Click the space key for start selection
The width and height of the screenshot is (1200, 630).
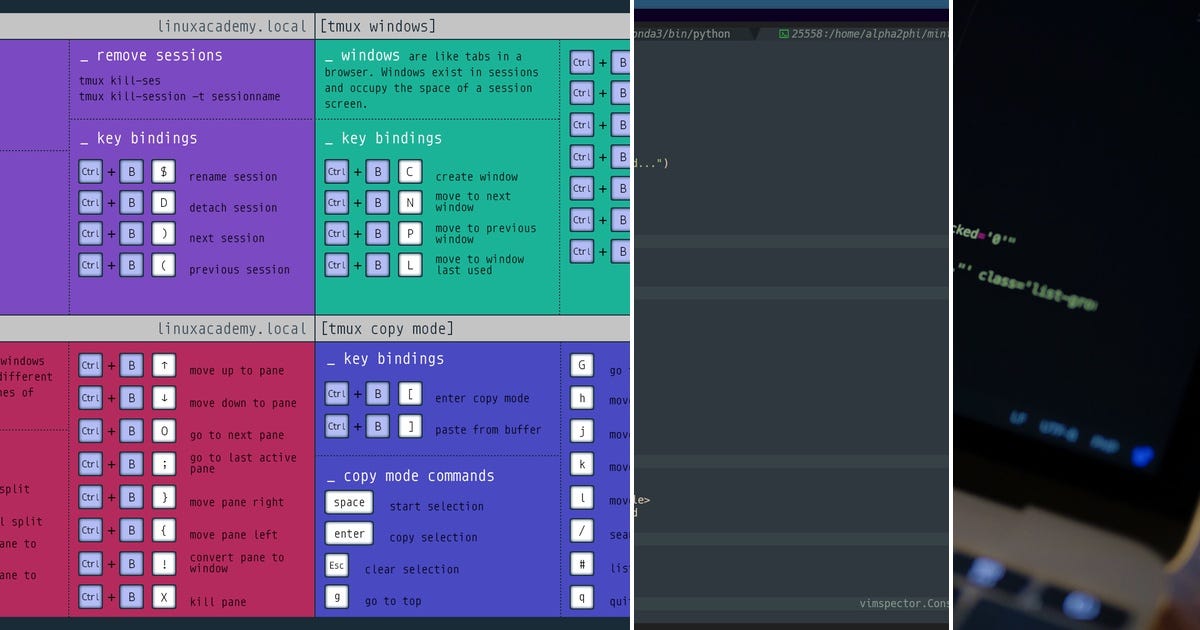click(348, 503)
